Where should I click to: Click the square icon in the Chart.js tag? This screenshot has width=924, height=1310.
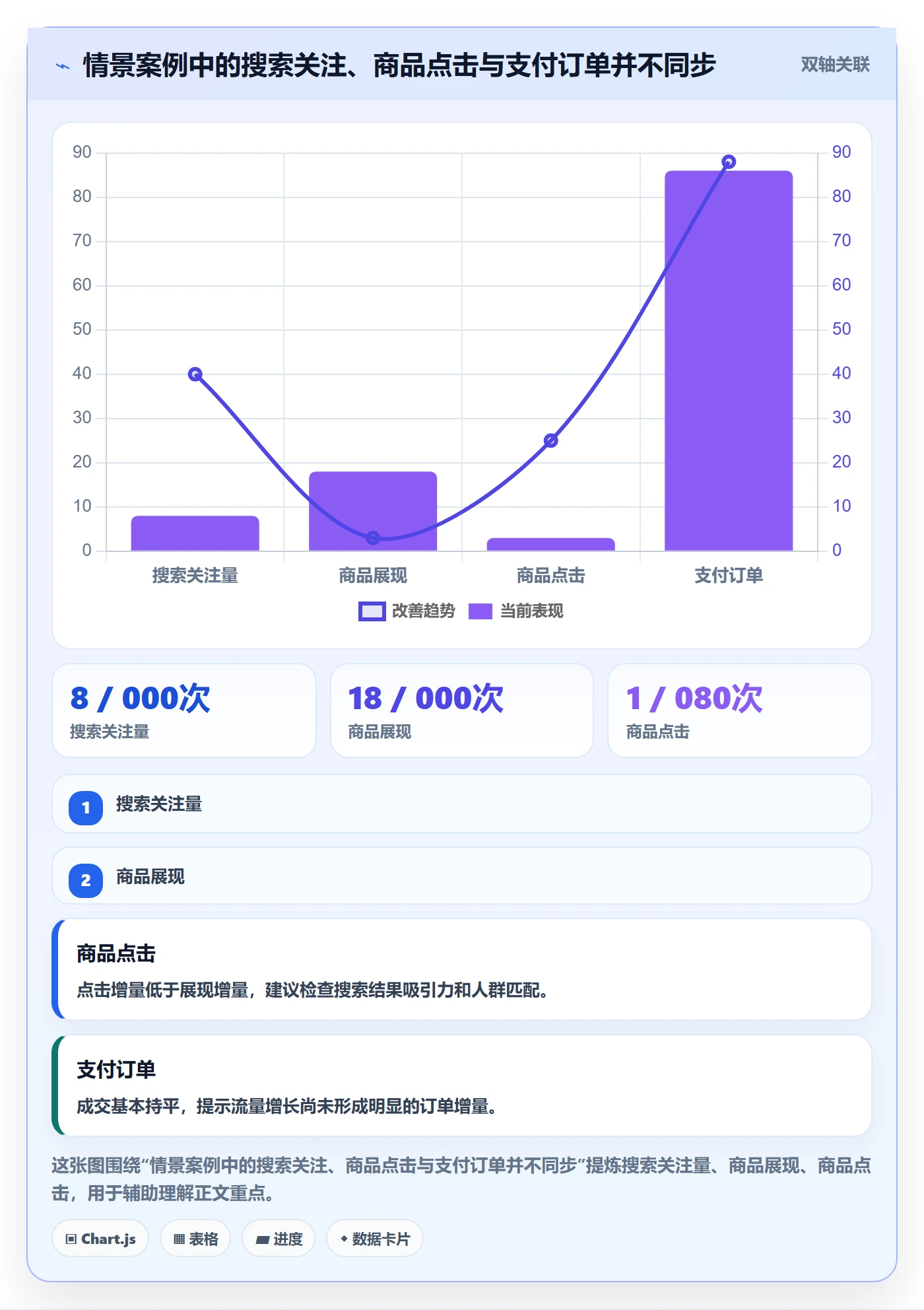tap(71, 1239)
